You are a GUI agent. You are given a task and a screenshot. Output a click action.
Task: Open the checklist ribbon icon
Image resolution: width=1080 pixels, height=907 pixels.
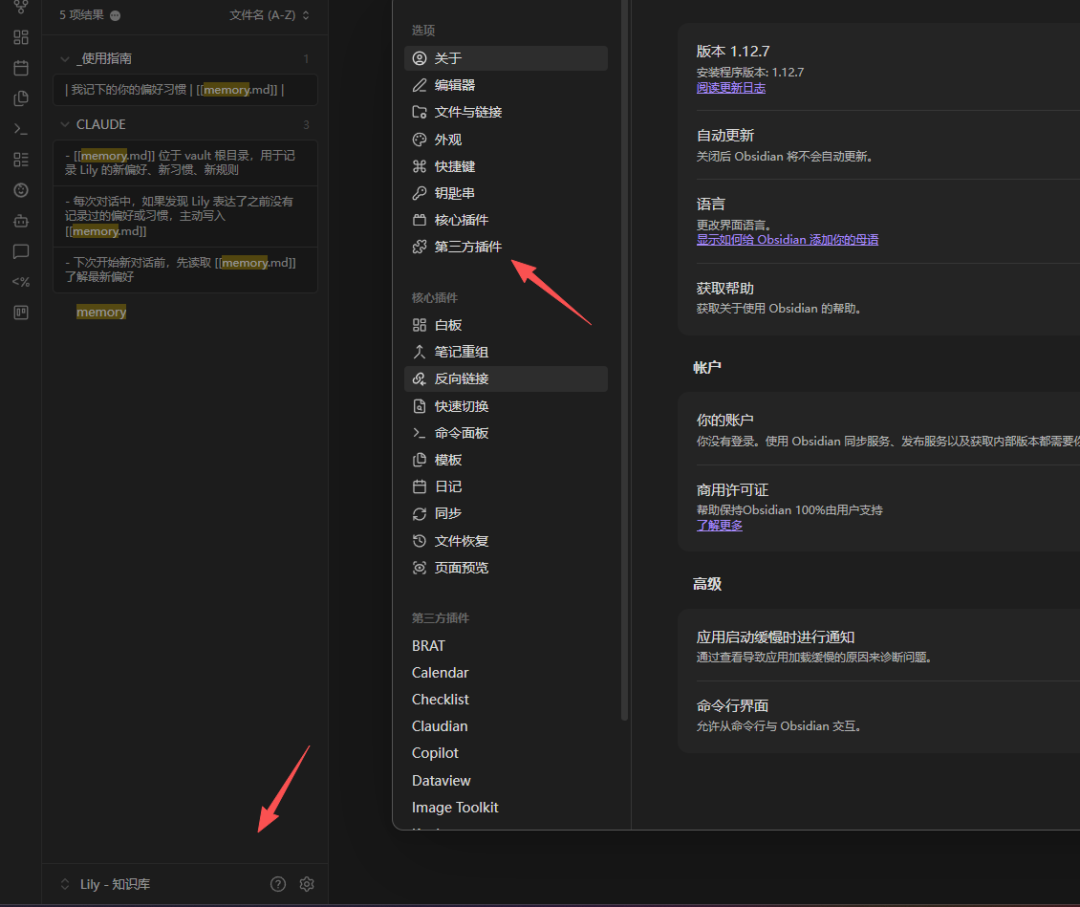21,160
